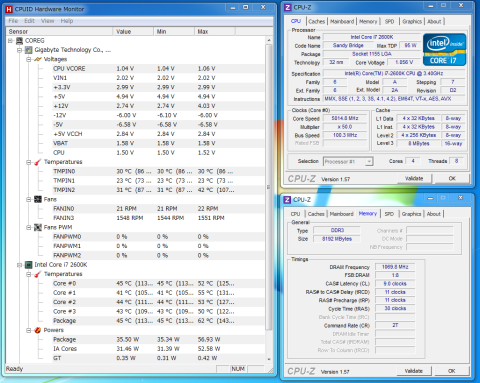Click the CAS# Latency value field

pos(395,284)
